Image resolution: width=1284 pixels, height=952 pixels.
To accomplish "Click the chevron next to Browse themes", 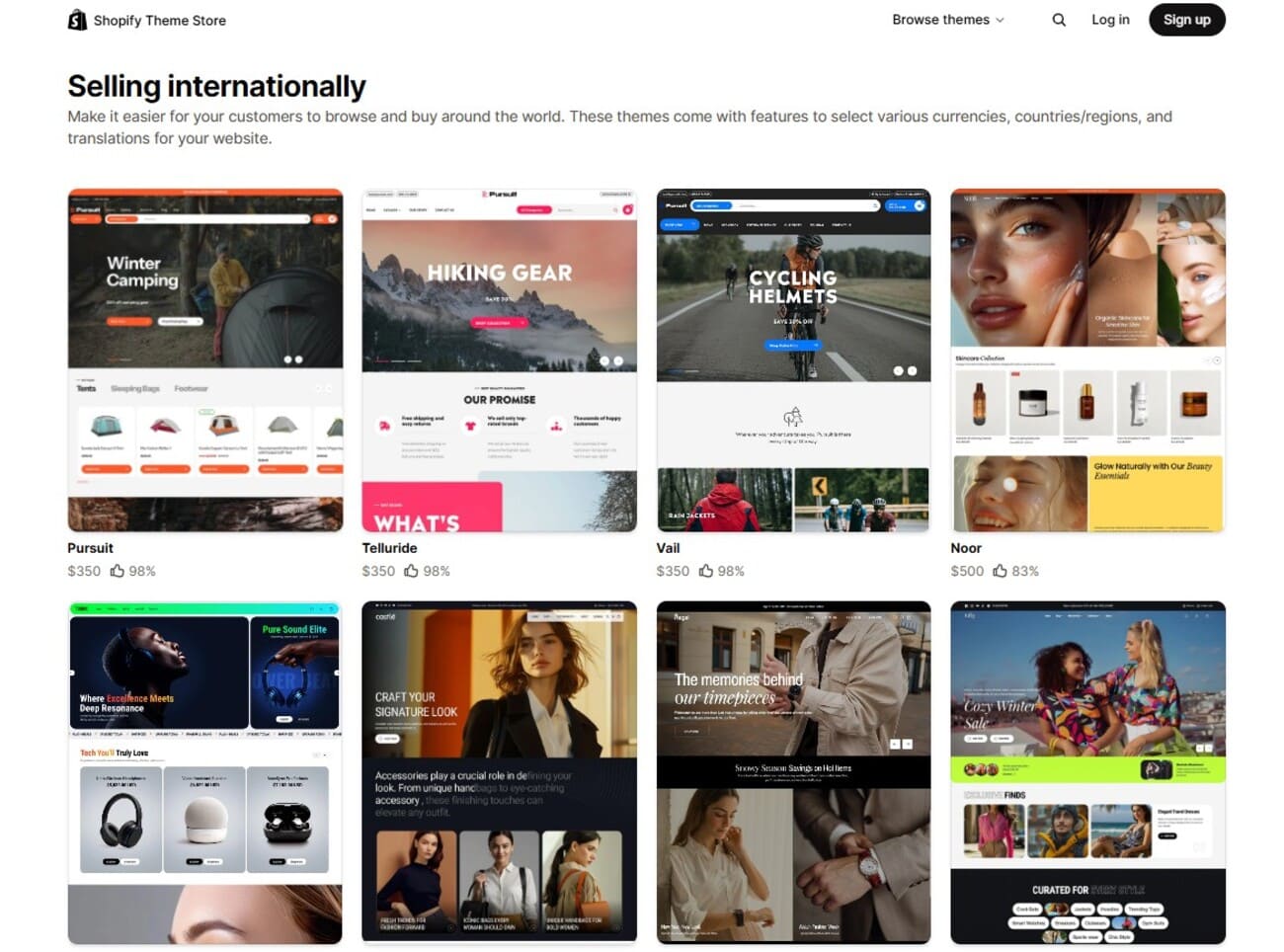I will tap(1000, 21).
